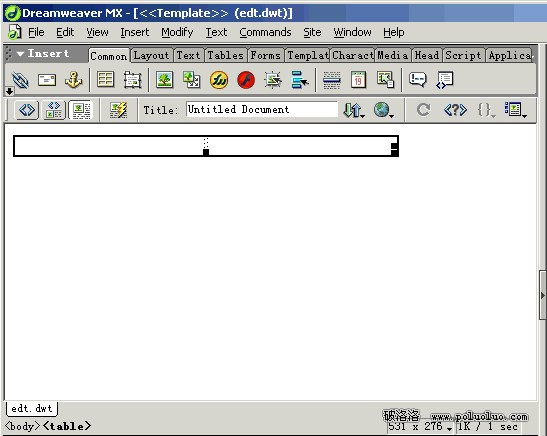Add a comment with the speech bubble icon
This screenshot has height=436, width=547.
(418, 80)
